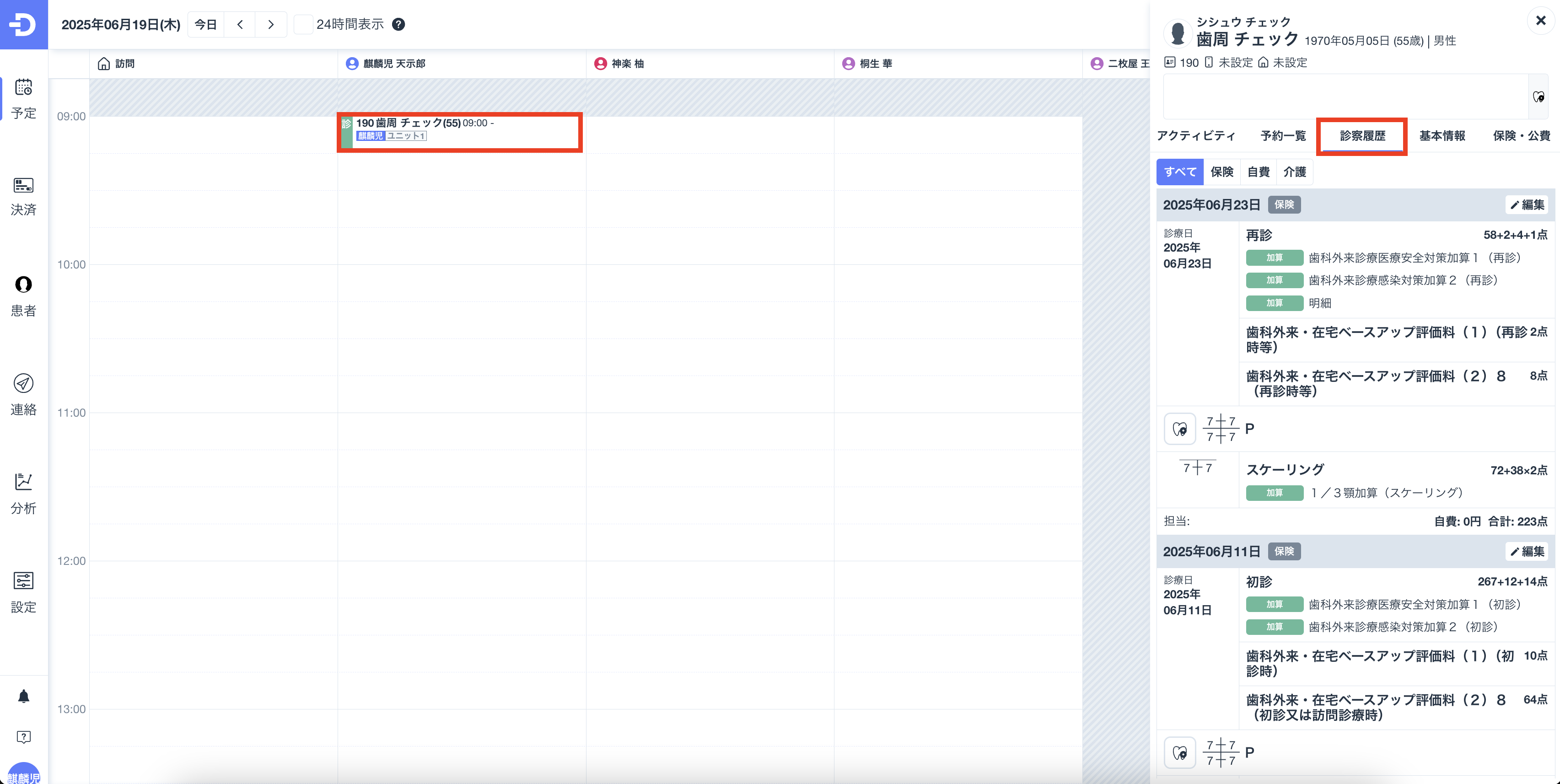Go to next day with right chevron
The image size is (1560, 784).
[x=271, y=24]
